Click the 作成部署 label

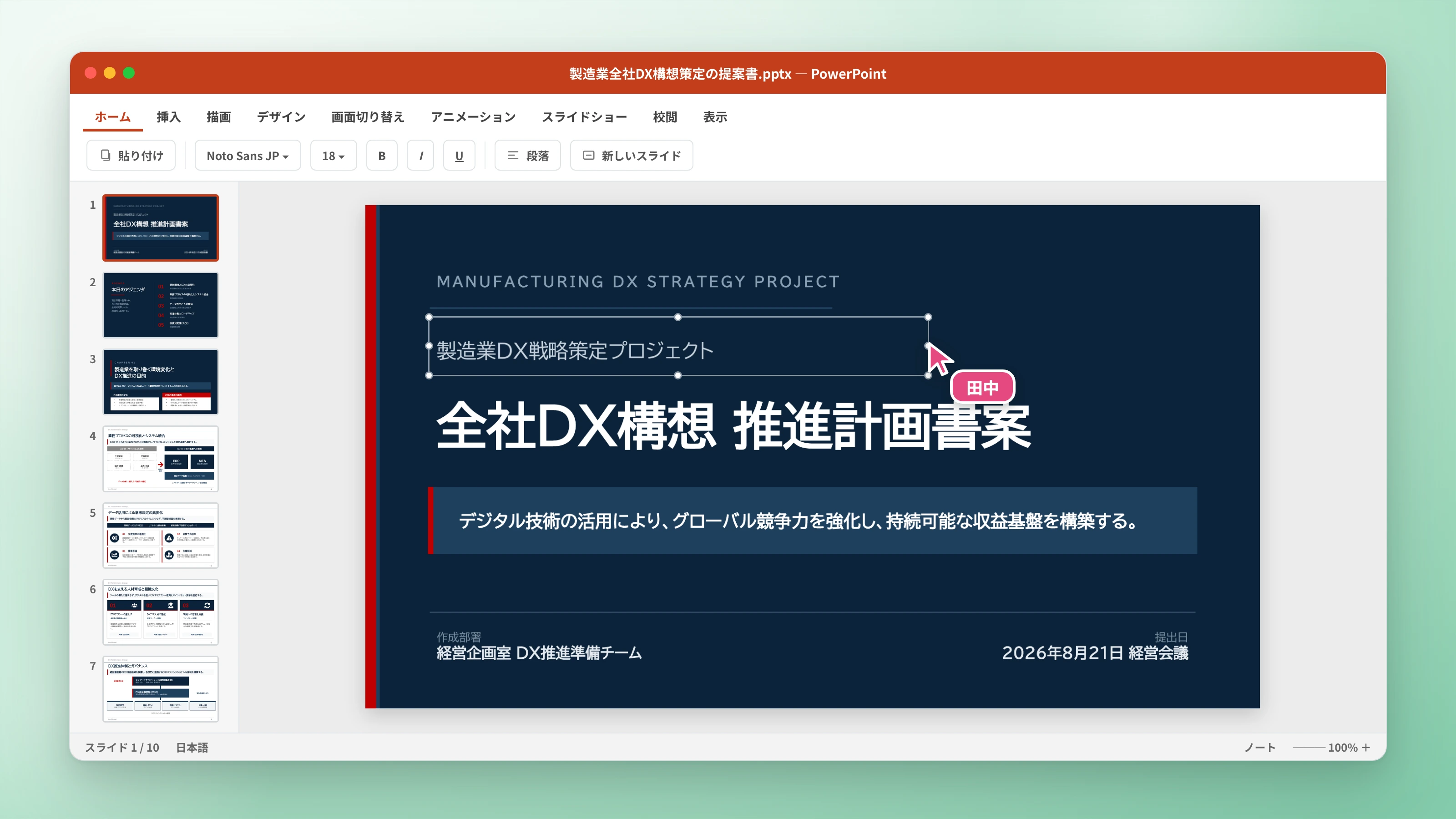458,637
